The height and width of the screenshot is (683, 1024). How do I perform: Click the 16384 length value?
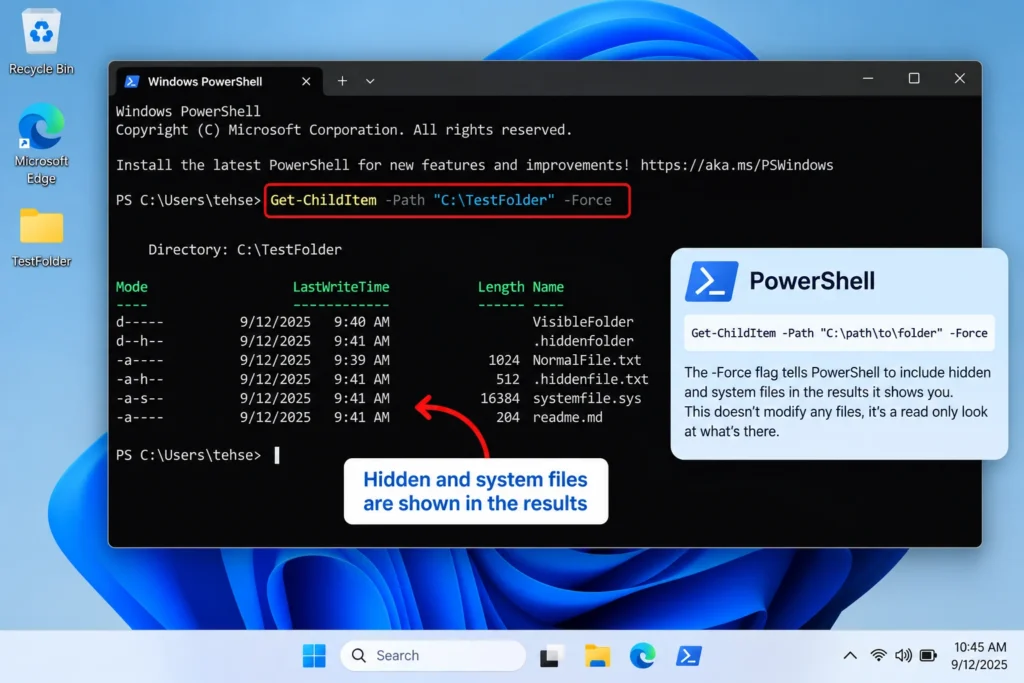click(500, 398)
